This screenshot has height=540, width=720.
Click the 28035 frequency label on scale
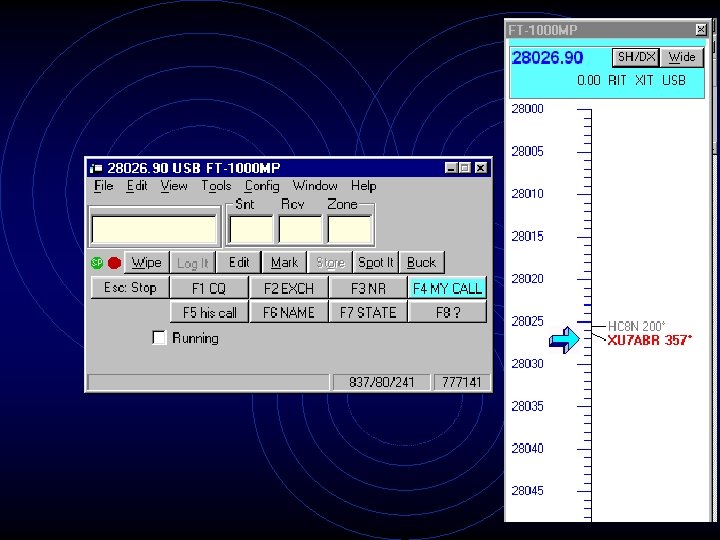[x=528, y=406]
